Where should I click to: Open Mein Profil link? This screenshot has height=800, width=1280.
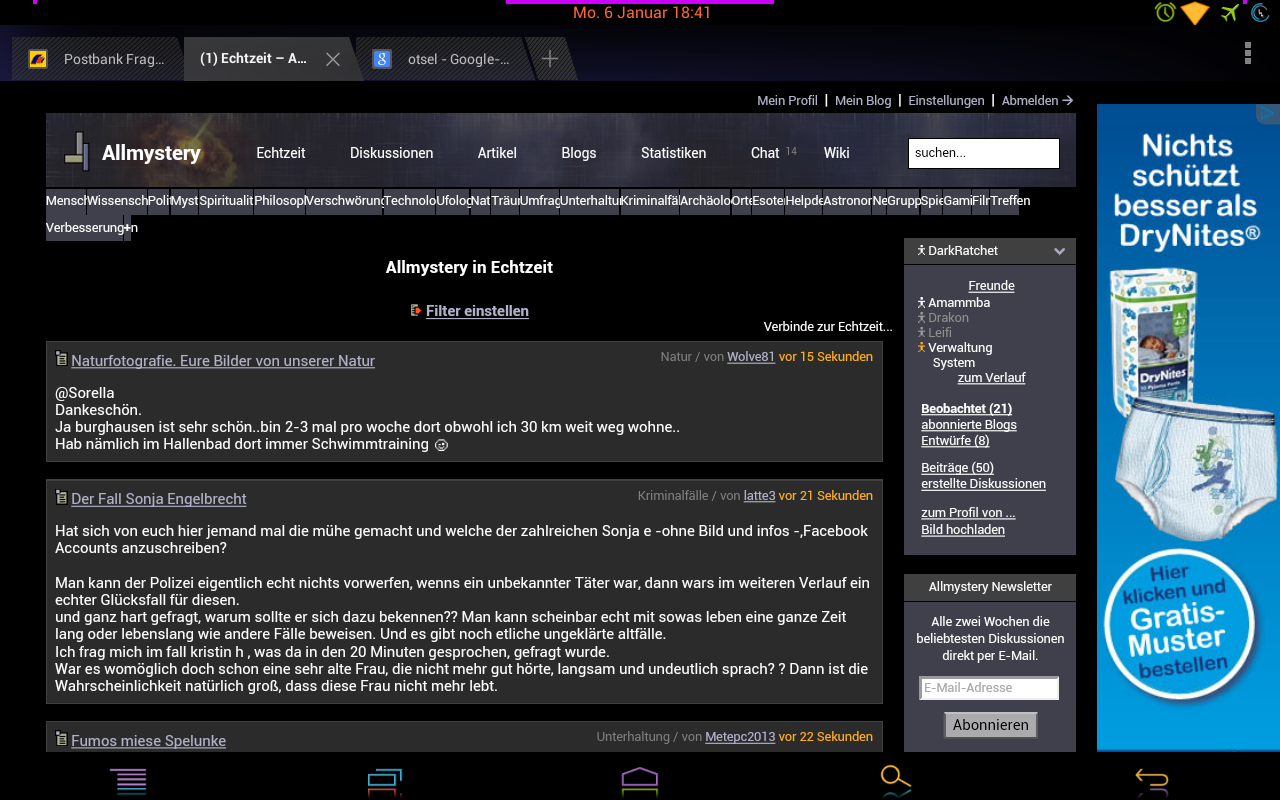click(x=787, y=100)
